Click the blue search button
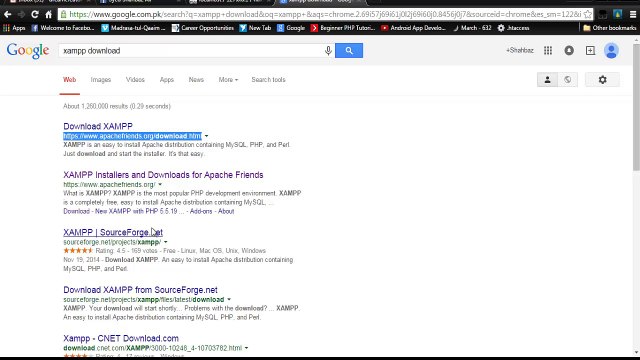 [349, 51]
